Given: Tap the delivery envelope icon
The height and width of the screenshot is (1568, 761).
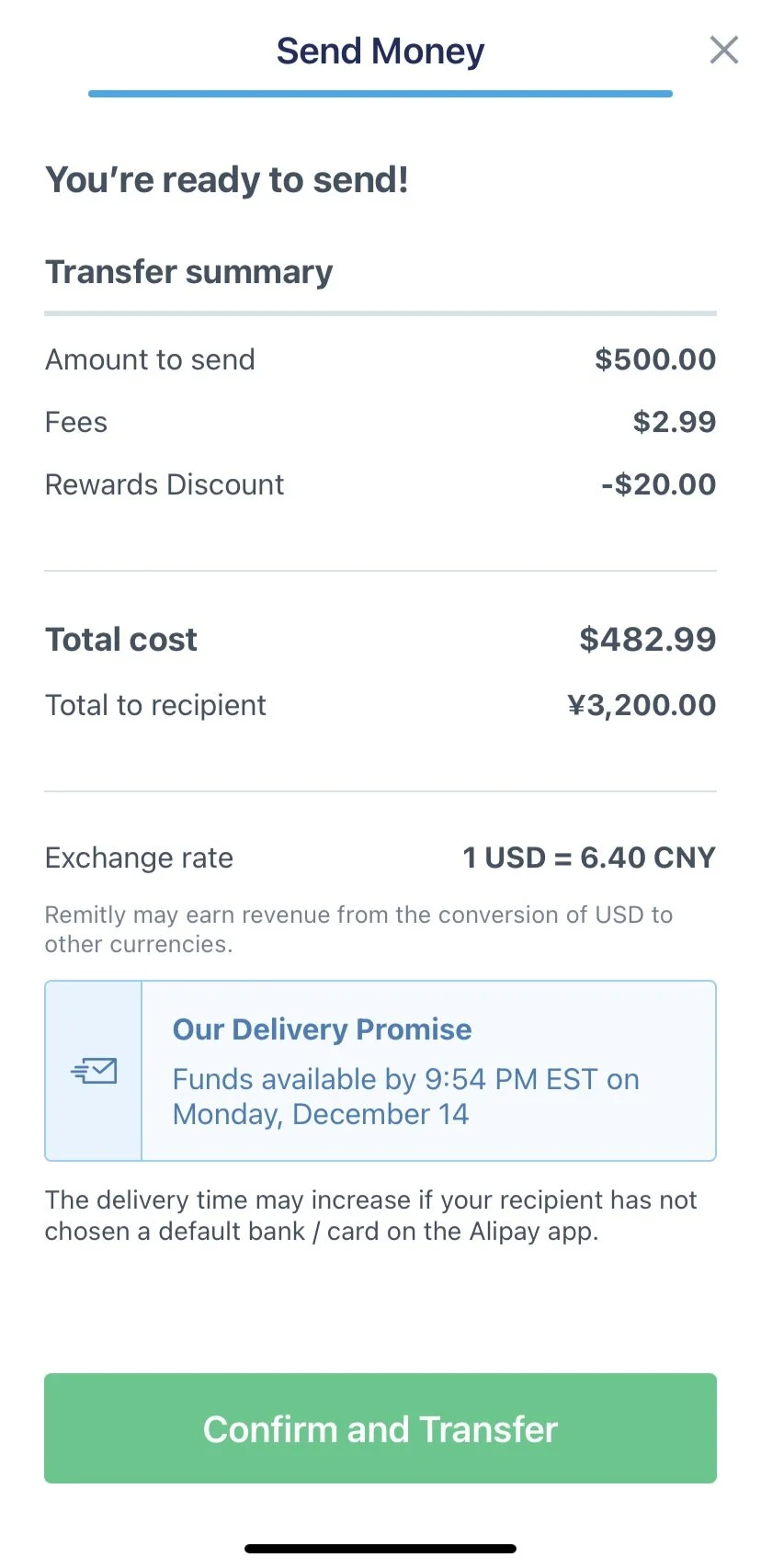Looking at the screenshot, I should (94, 1071).
